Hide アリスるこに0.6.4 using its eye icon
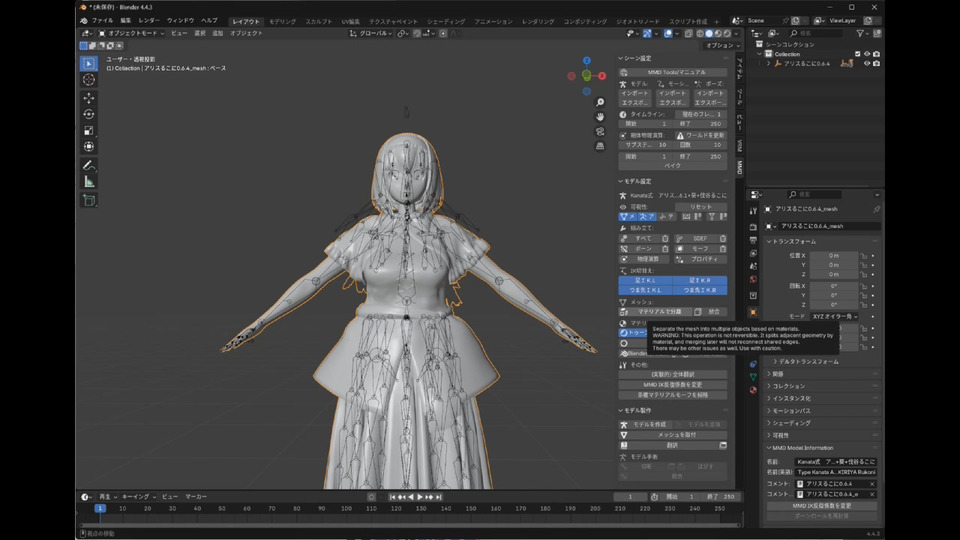 (866, 63)
